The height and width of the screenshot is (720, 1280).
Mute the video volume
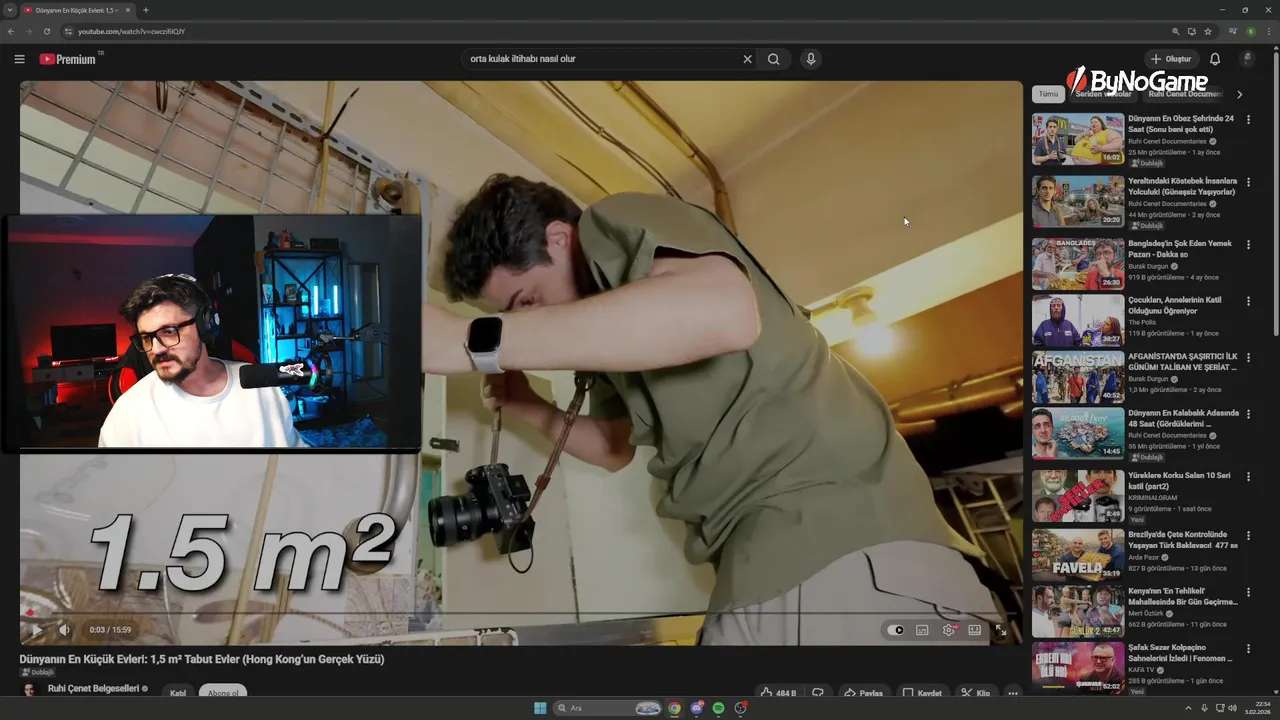[x=65, y=630]
